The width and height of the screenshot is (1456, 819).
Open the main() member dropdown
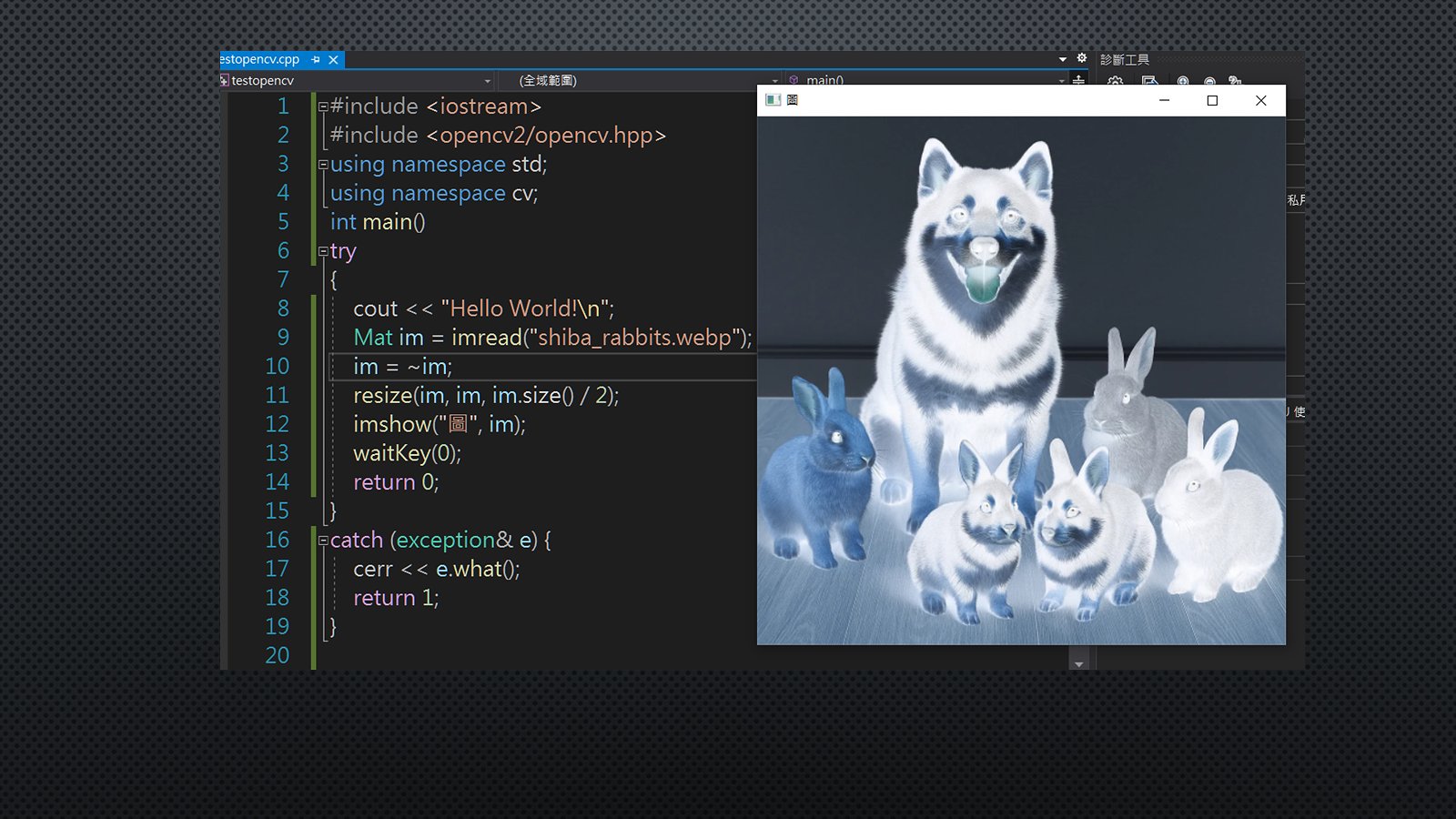click(1061, 81)
